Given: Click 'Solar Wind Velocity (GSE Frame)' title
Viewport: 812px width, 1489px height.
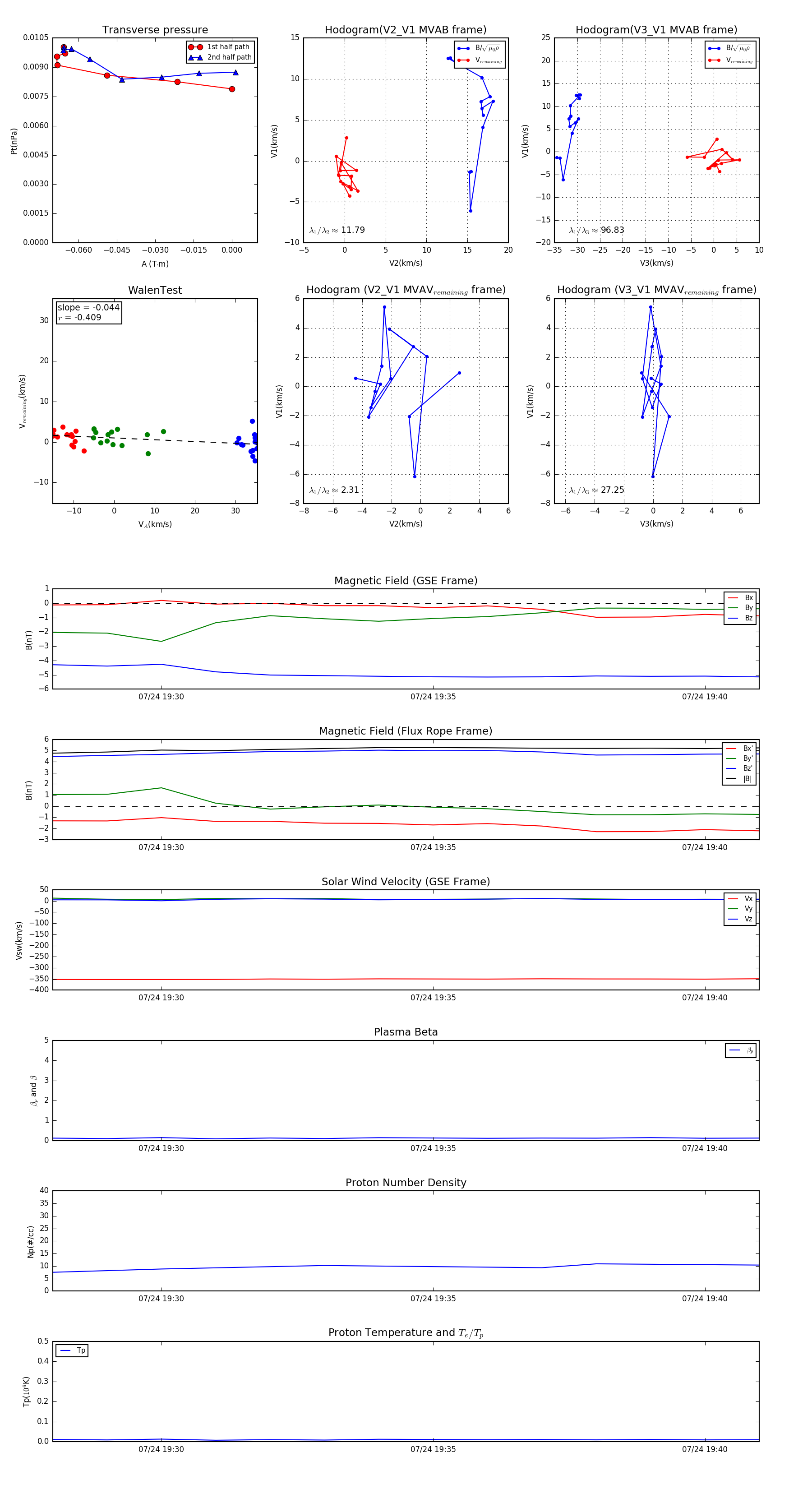Looking at the screenshot, I should tap(406, 882).
